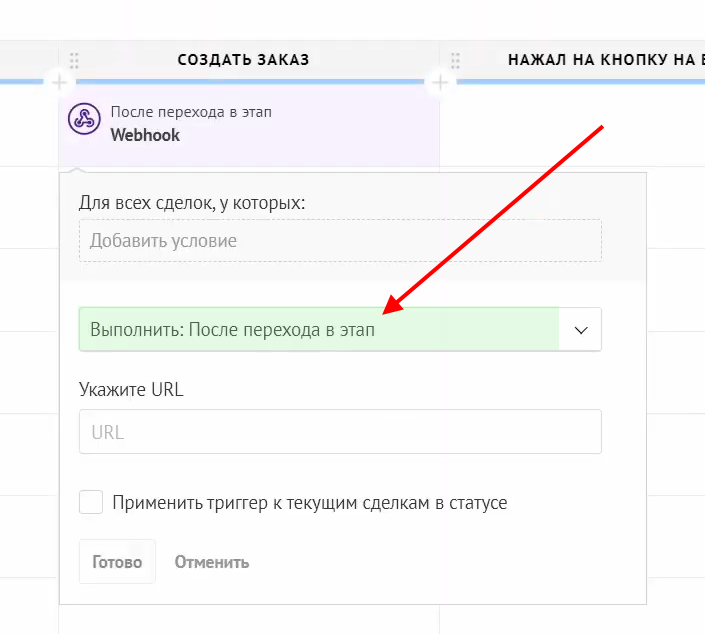Click plus icon between the two stage columns
Viewport: 705px width, 634px height.
pos(439,81)
